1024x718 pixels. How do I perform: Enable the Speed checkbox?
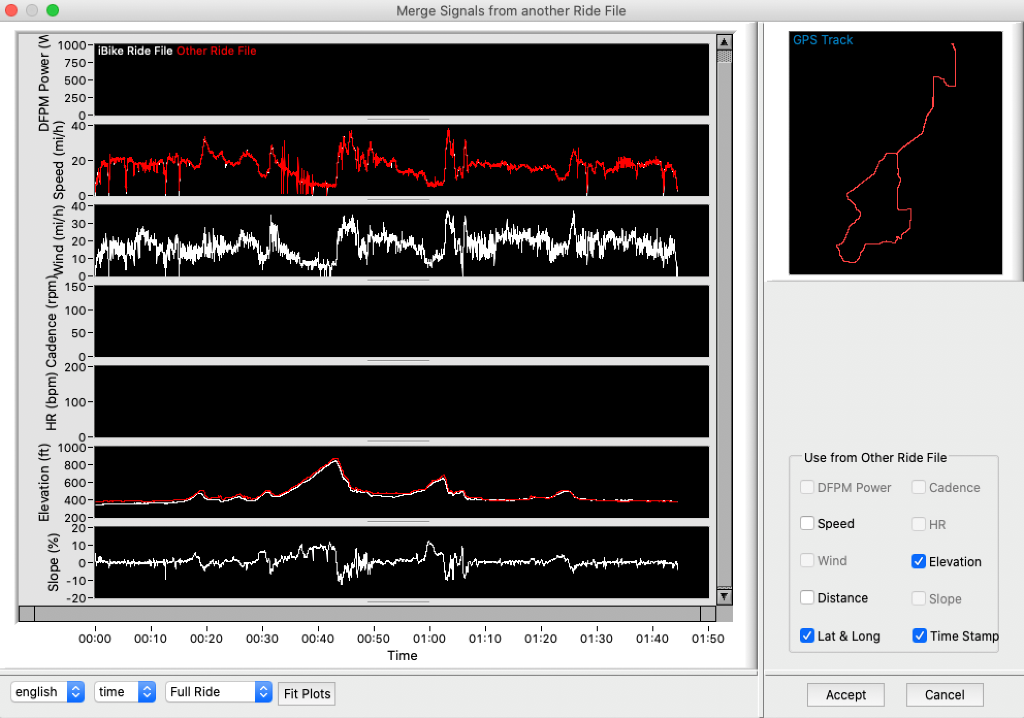point(807,523)
